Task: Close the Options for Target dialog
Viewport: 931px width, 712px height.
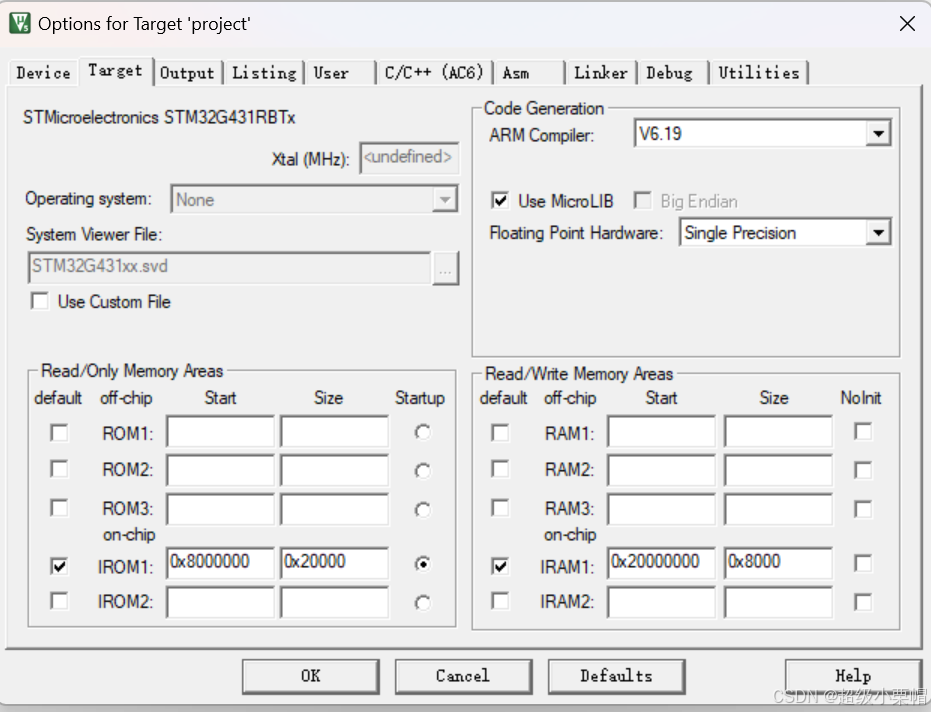Action: coord(907,24)
